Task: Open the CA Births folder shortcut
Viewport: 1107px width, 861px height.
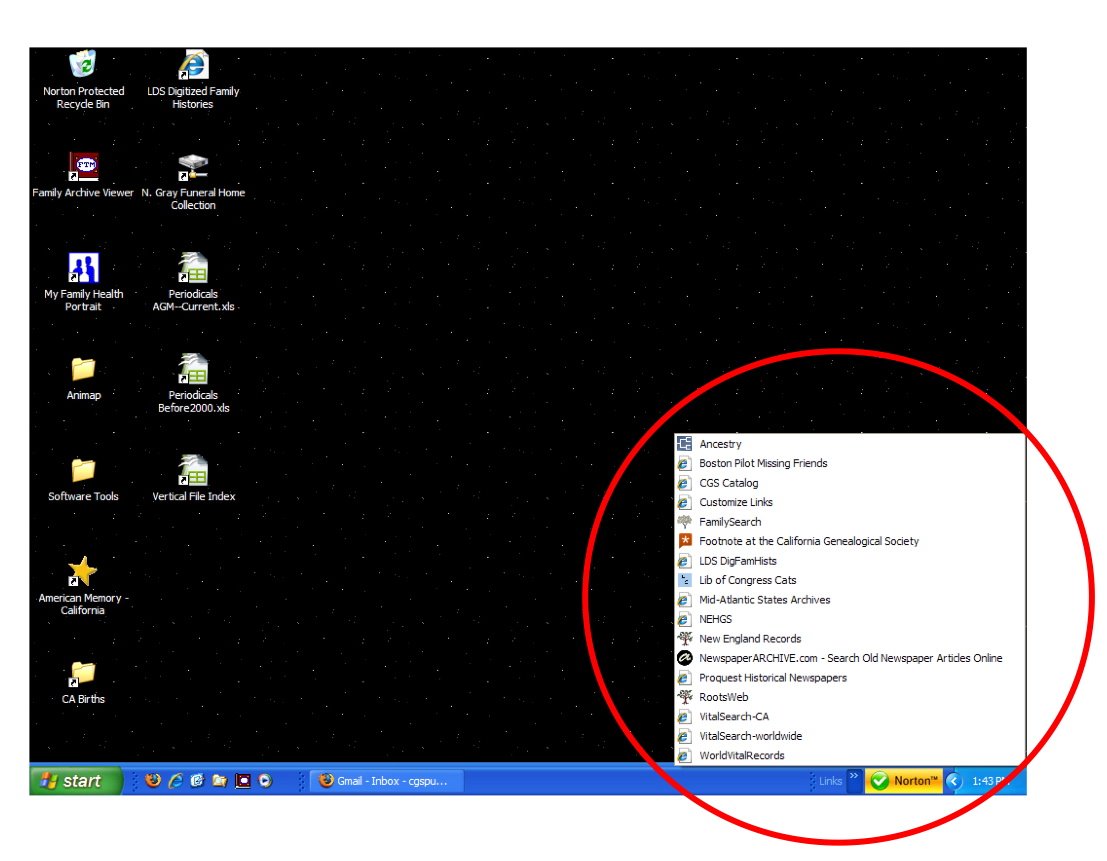Action: click(83, 682)
